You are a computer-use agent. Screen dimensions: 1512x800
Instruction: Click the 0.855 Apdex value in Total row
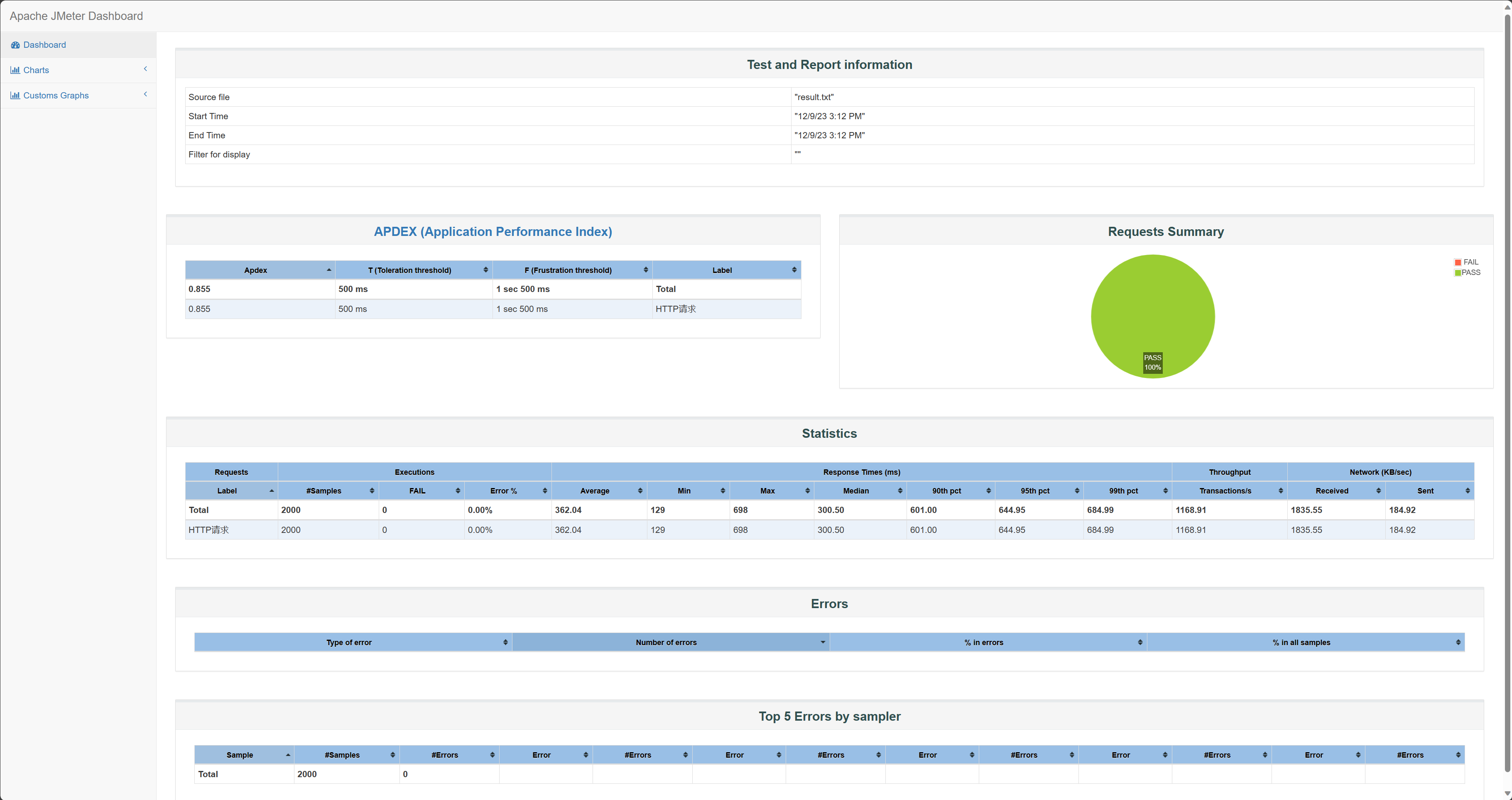click(x=199, y=289)
